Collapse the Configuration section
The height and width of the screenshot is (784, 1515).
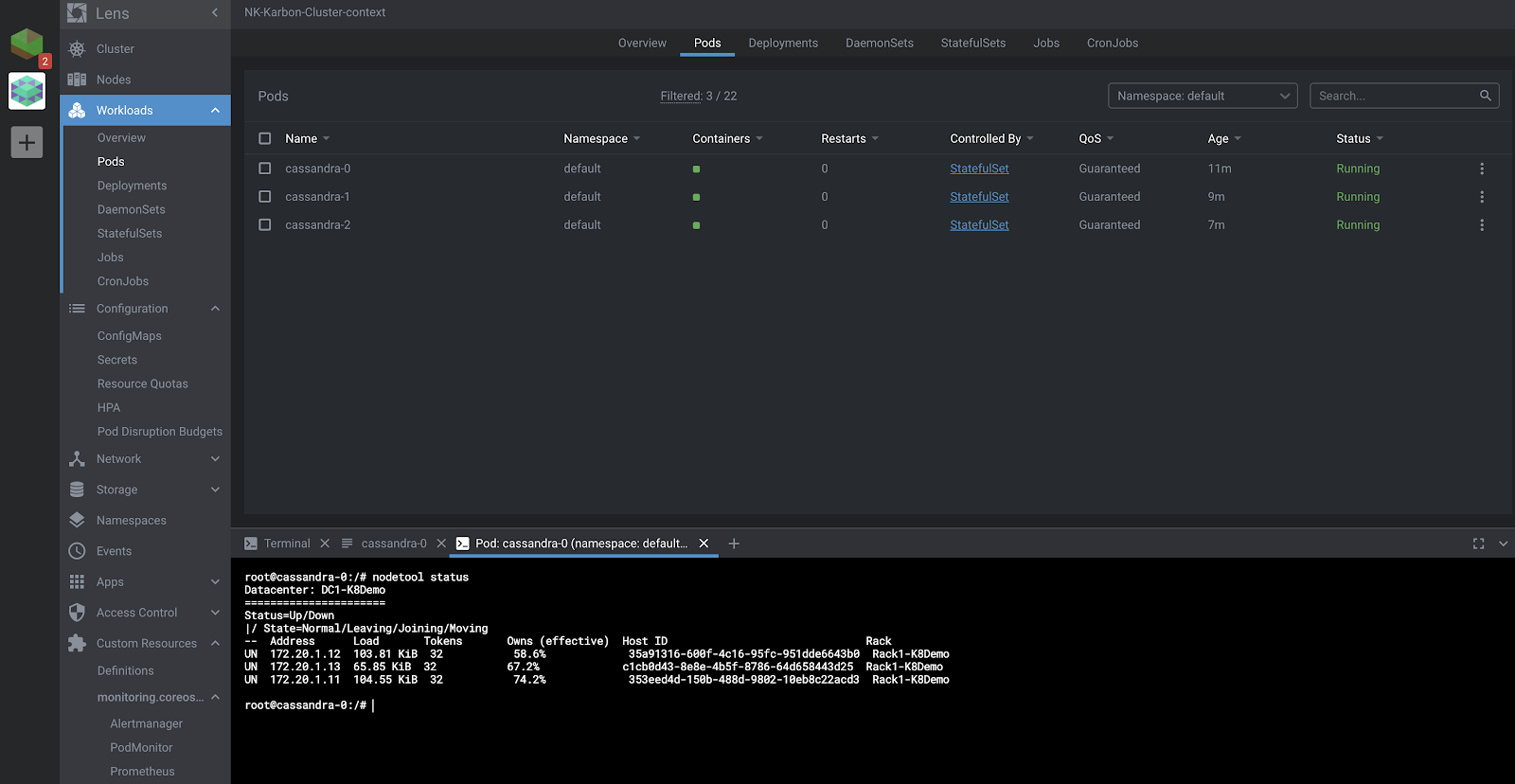tap(215, 309)
